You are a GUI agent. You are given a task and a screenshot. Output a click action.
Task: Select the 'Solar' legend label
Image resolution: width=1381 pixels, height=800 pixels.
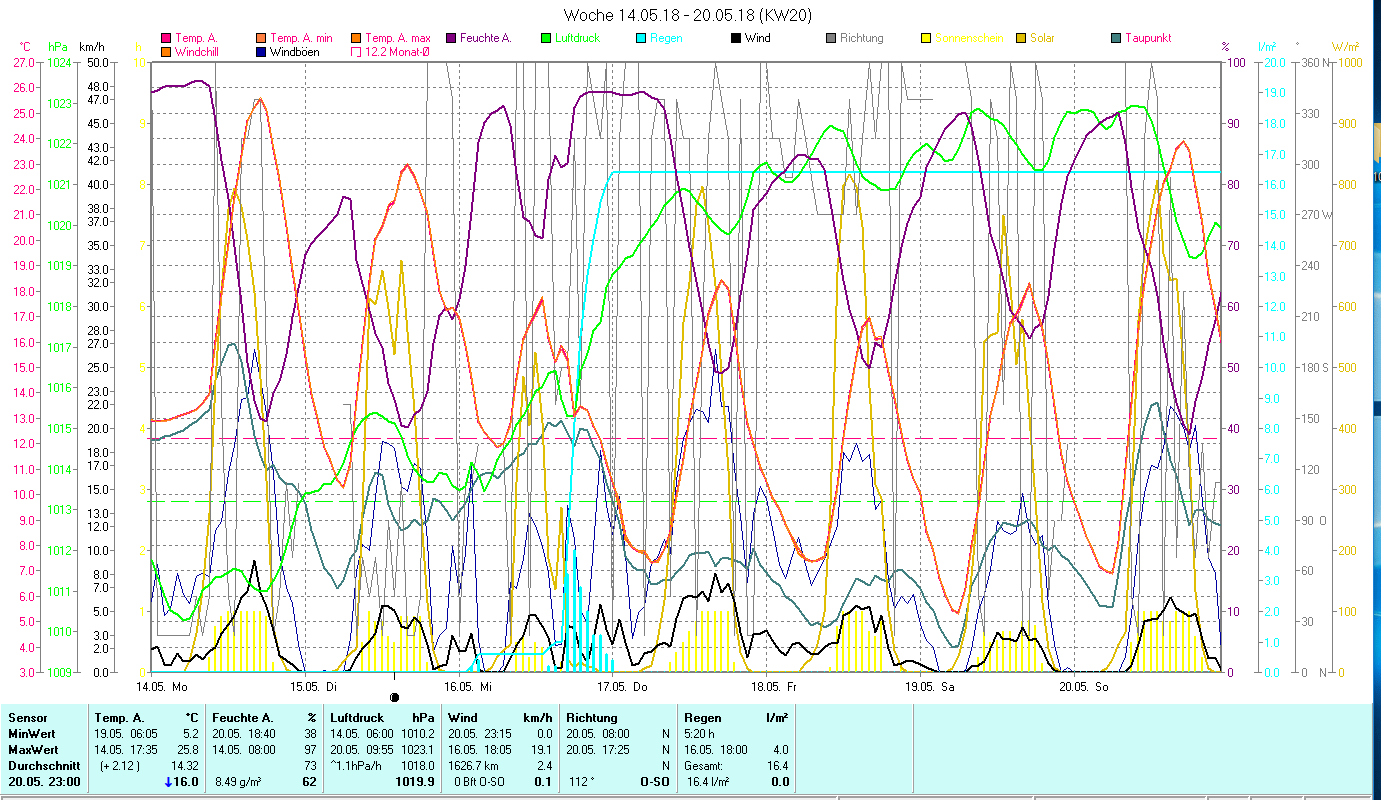[1042, 38]
